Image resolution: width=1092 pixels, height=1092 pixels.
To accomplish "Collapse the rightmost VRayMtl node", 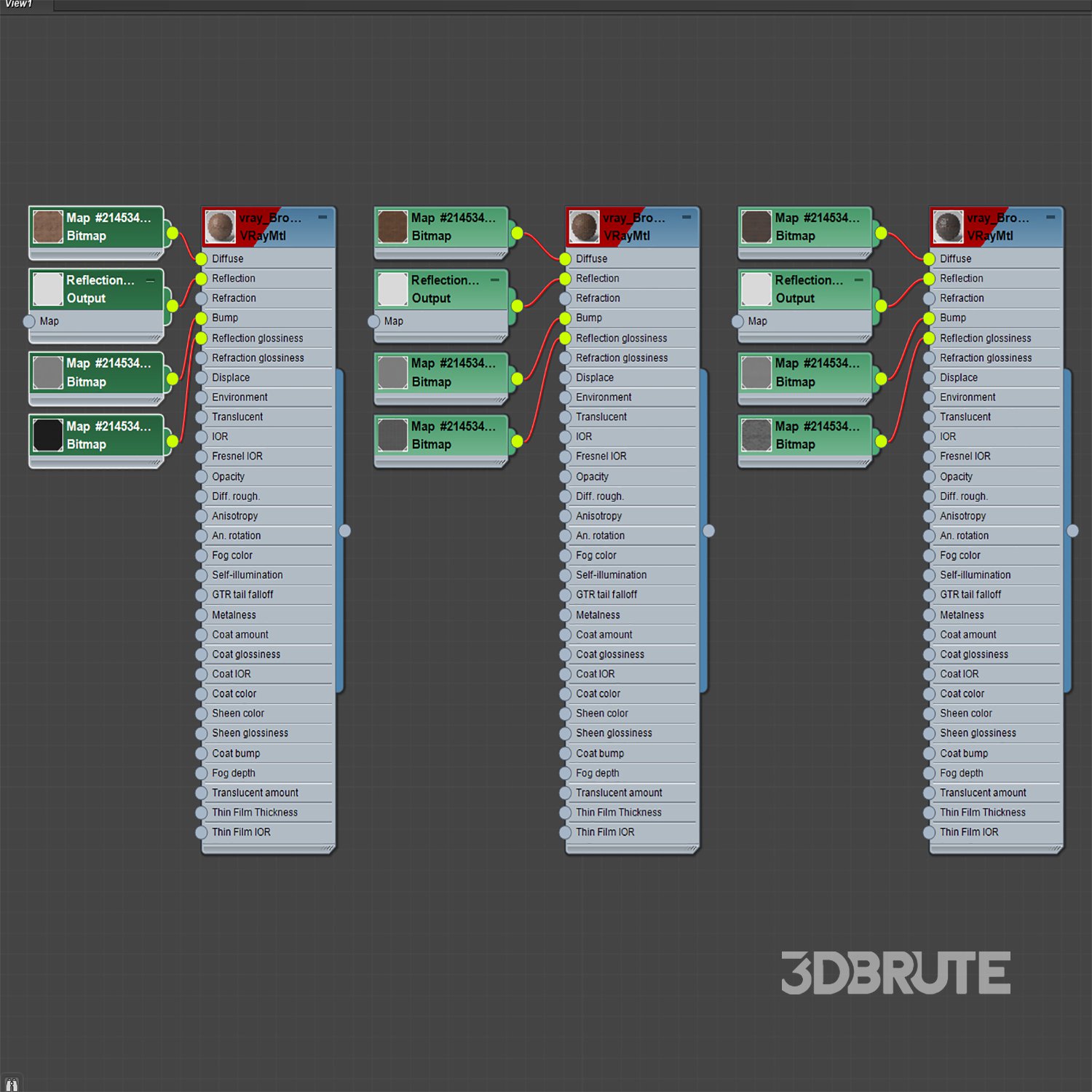I will pyautogui.click(x=1051, y=217).
